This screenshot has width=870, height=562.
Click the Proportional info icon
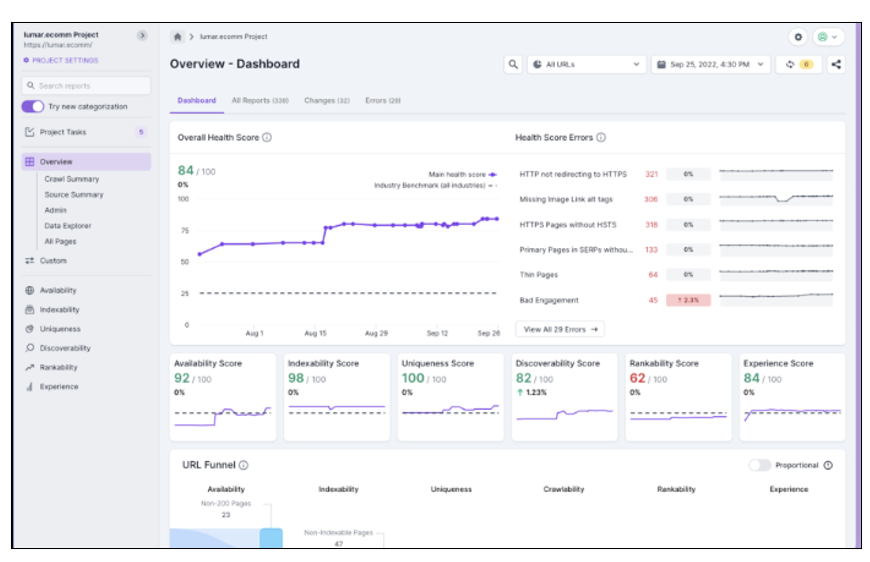pos(828,465)
